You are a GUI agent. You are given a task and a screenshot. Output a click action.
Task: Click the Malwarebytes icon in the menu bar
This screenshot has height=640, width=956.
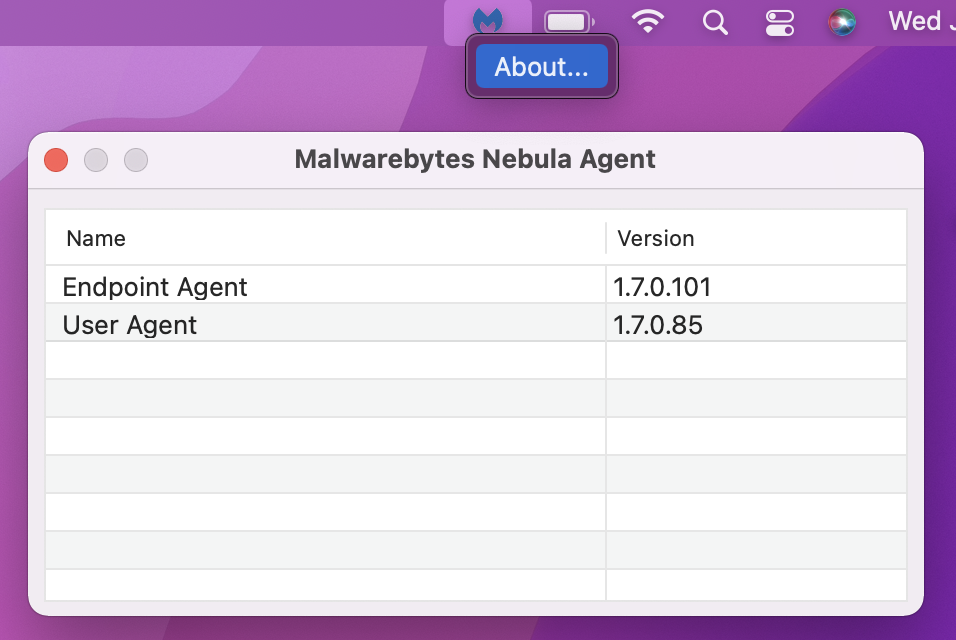487,21
